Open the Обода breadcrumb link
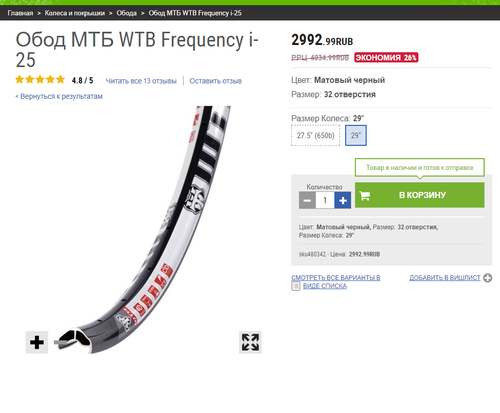The image size is (500, 413). [x=127, y=13]
